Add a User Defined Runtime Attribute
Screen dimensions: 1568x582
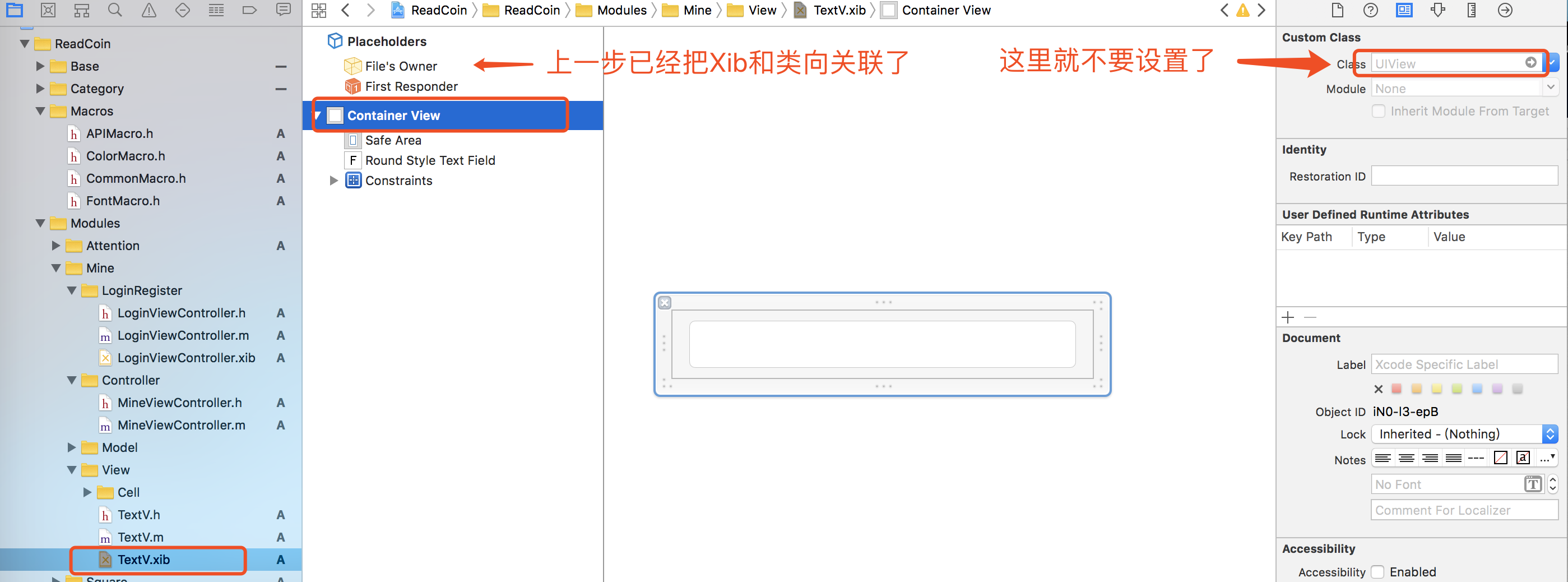point(1287,317)
